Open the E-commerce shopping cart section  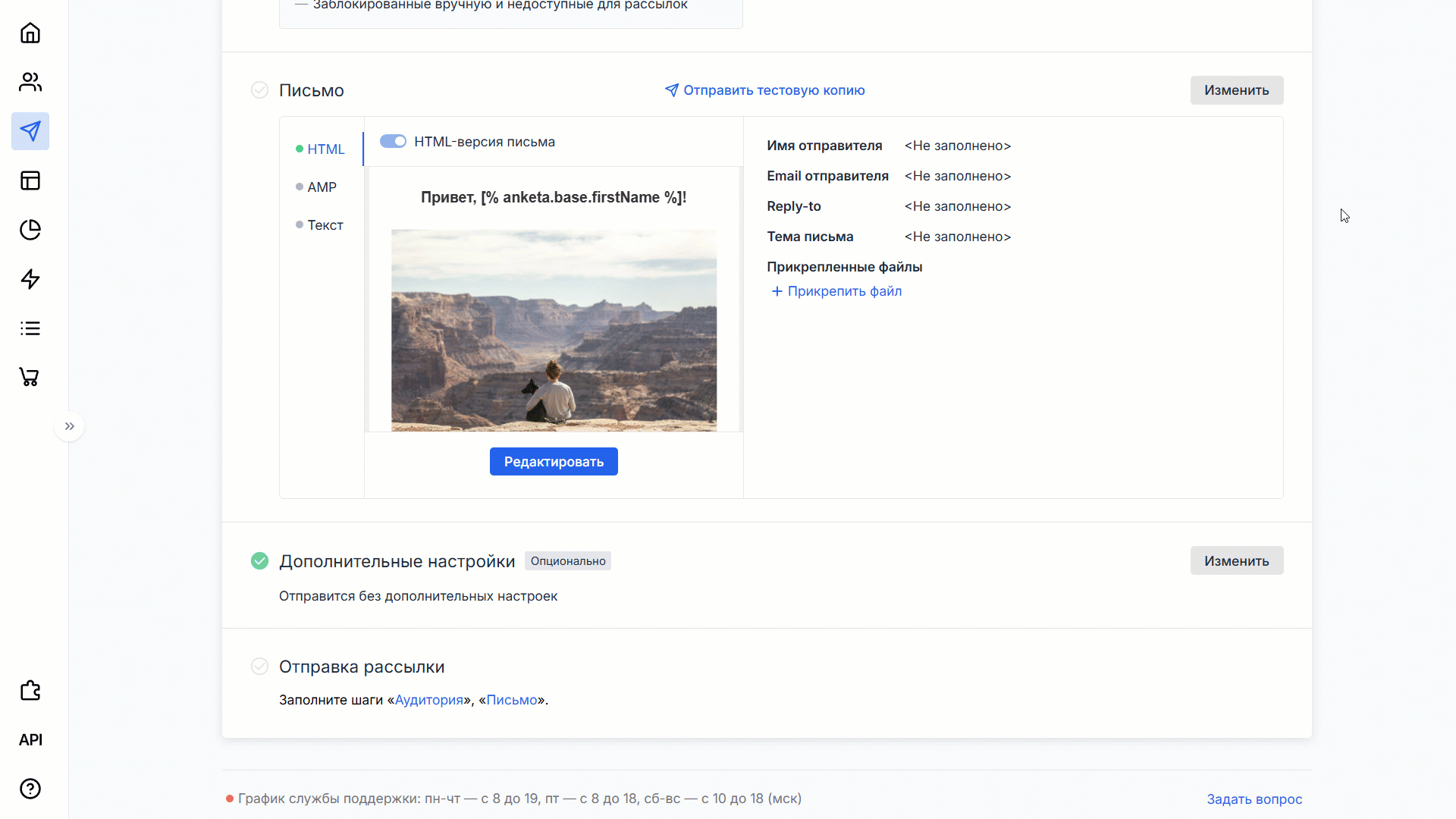pos(30,377)
